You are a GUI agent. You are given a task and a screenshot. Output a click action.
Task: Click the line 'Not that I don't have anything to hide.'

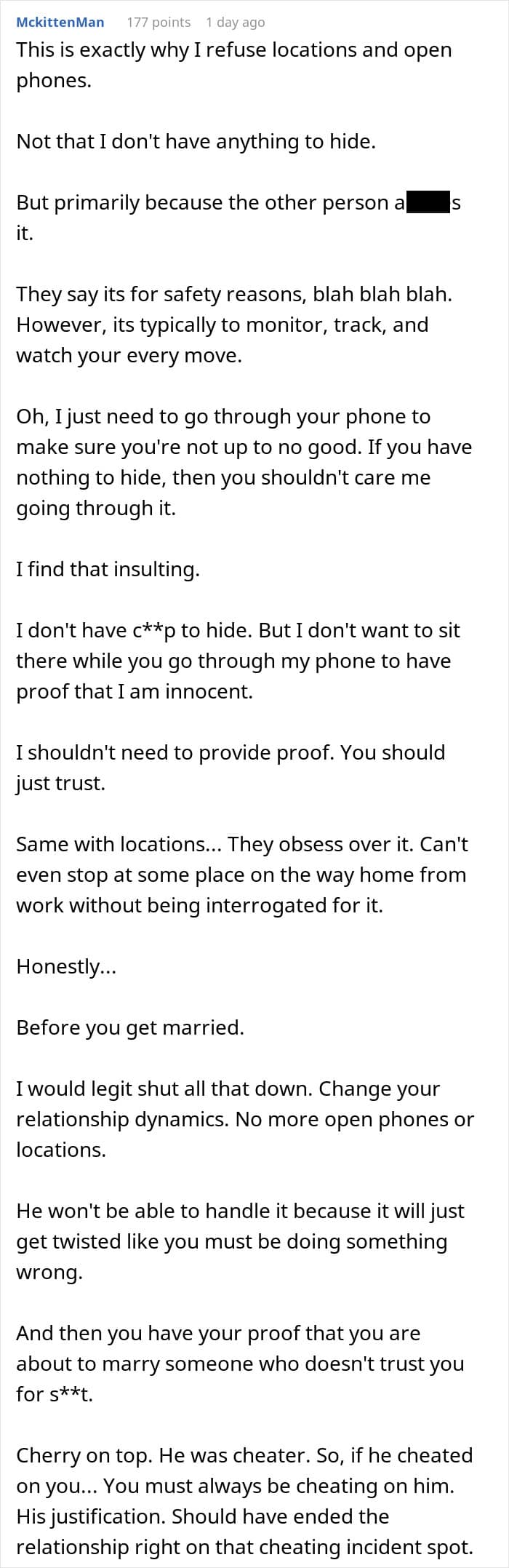[x=196, y=141]
